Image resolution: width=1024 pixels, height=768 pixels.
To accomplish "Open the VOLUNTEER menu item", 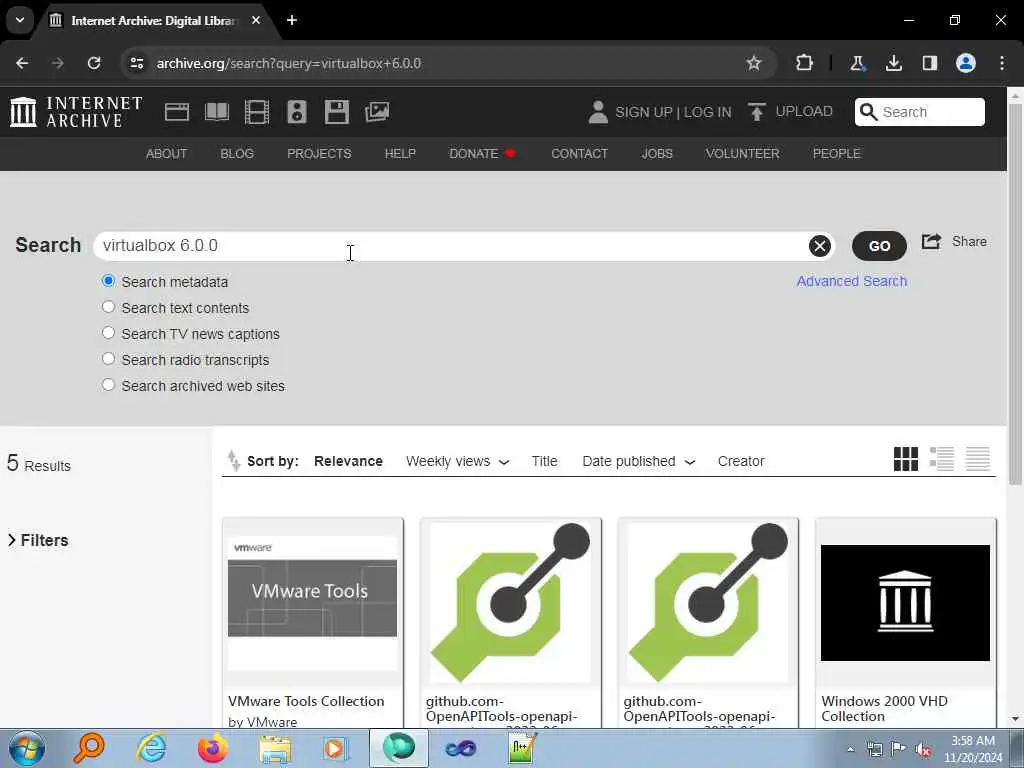I will [743, 153].
